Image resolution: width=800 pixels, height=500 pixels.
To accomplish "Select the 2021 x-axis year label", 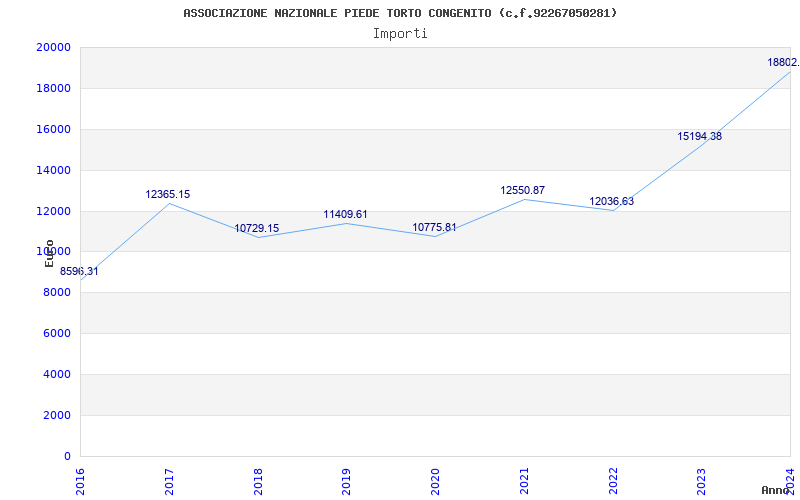I will point(524,480).
